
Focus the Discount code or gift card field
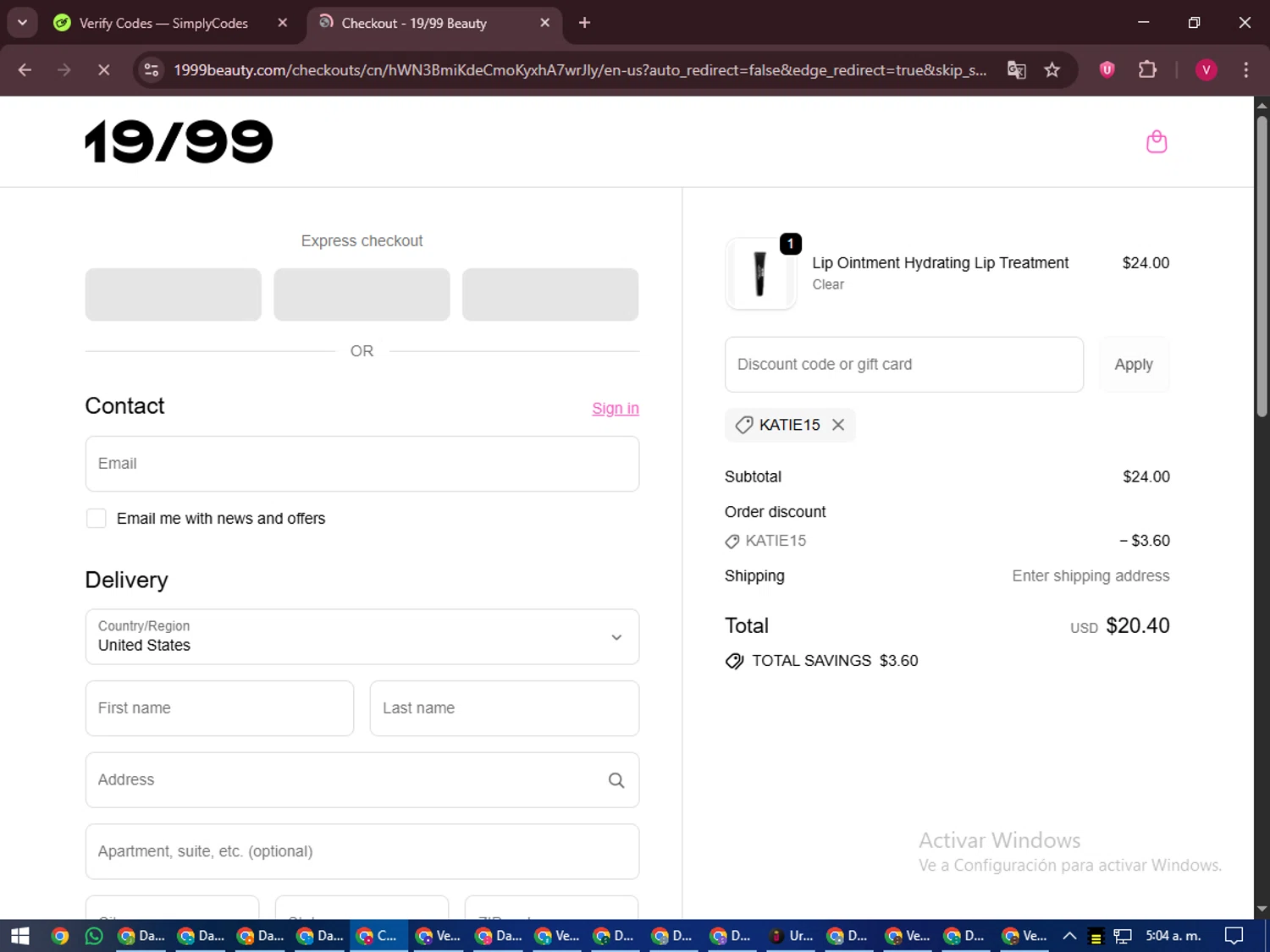904,365
